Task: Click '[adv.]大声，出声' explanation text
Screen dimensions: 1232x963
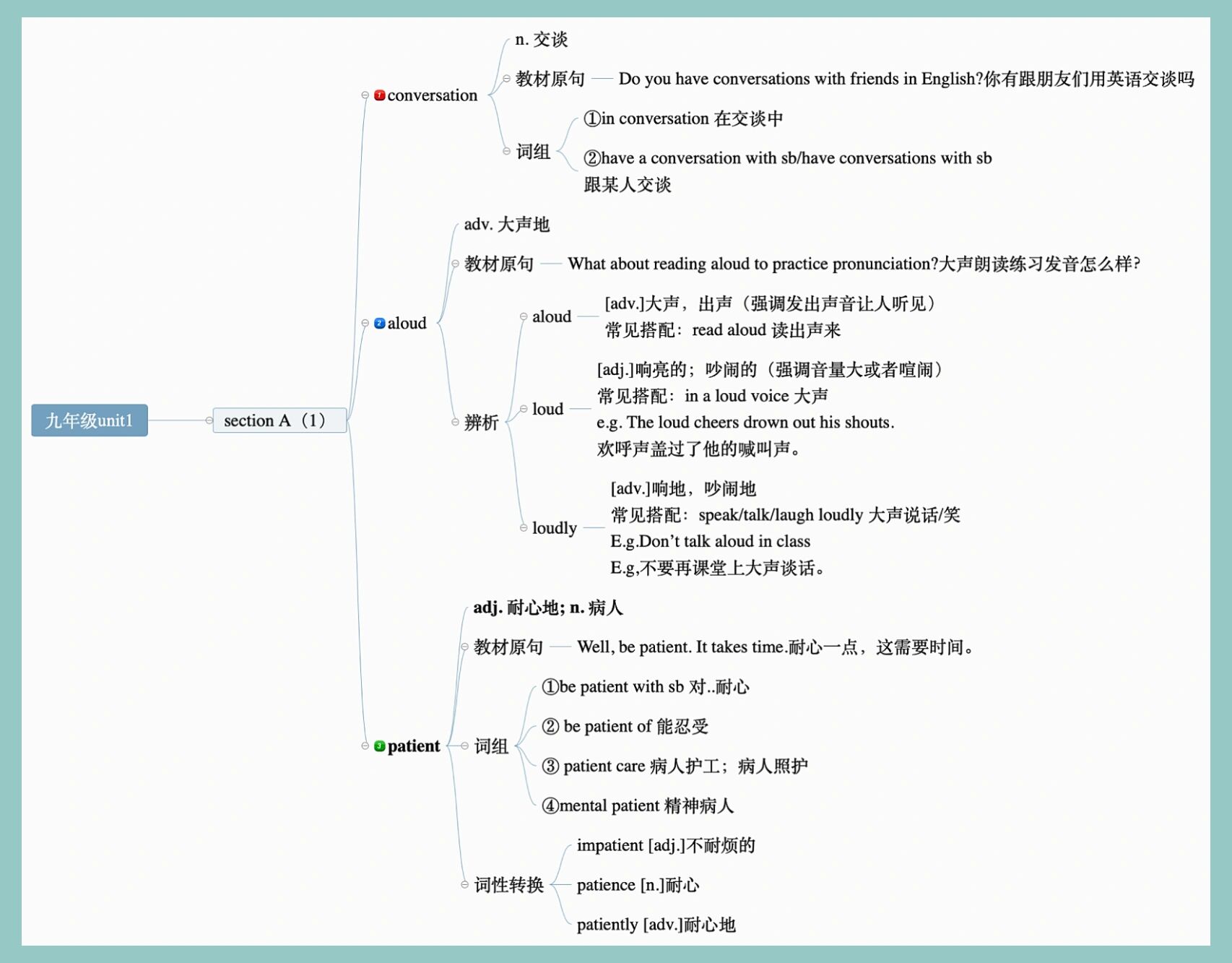Action: pyautogui.click(x=771, y=316)
